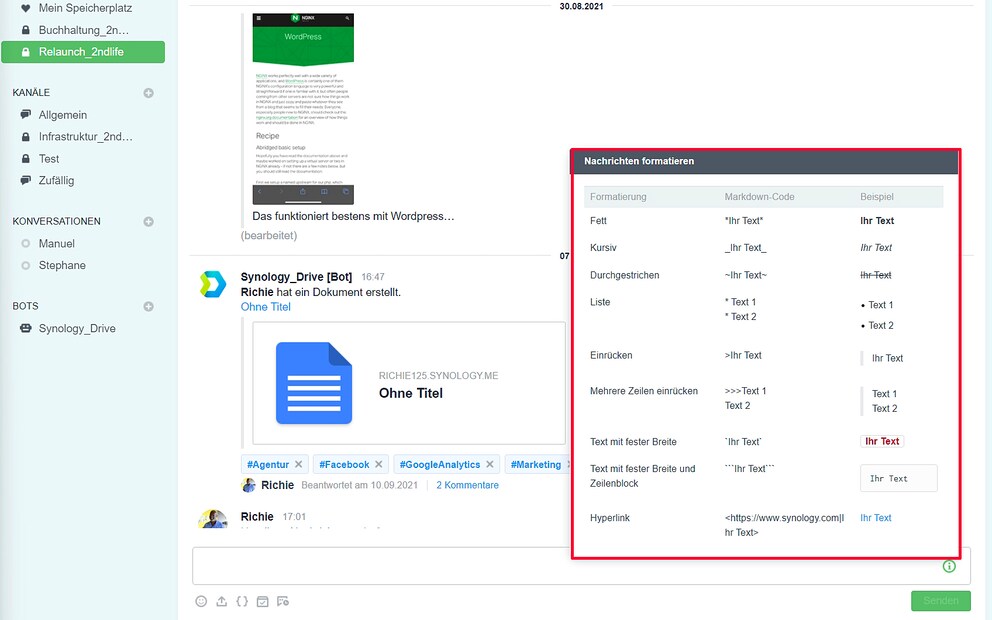Open the calendar checkmark icon below the input

(x=263, y=601)
